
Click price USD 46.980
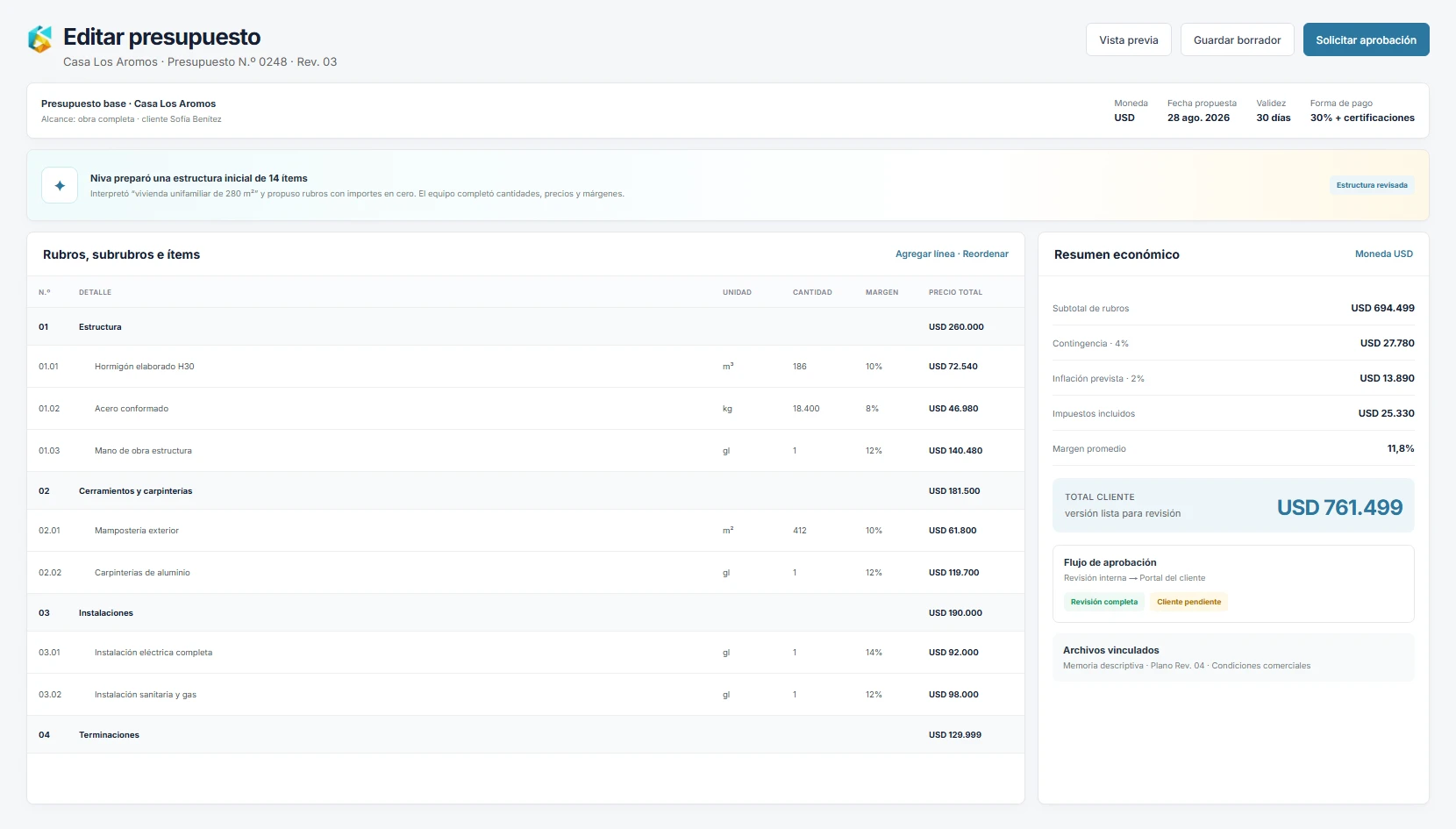click(953, 409)
